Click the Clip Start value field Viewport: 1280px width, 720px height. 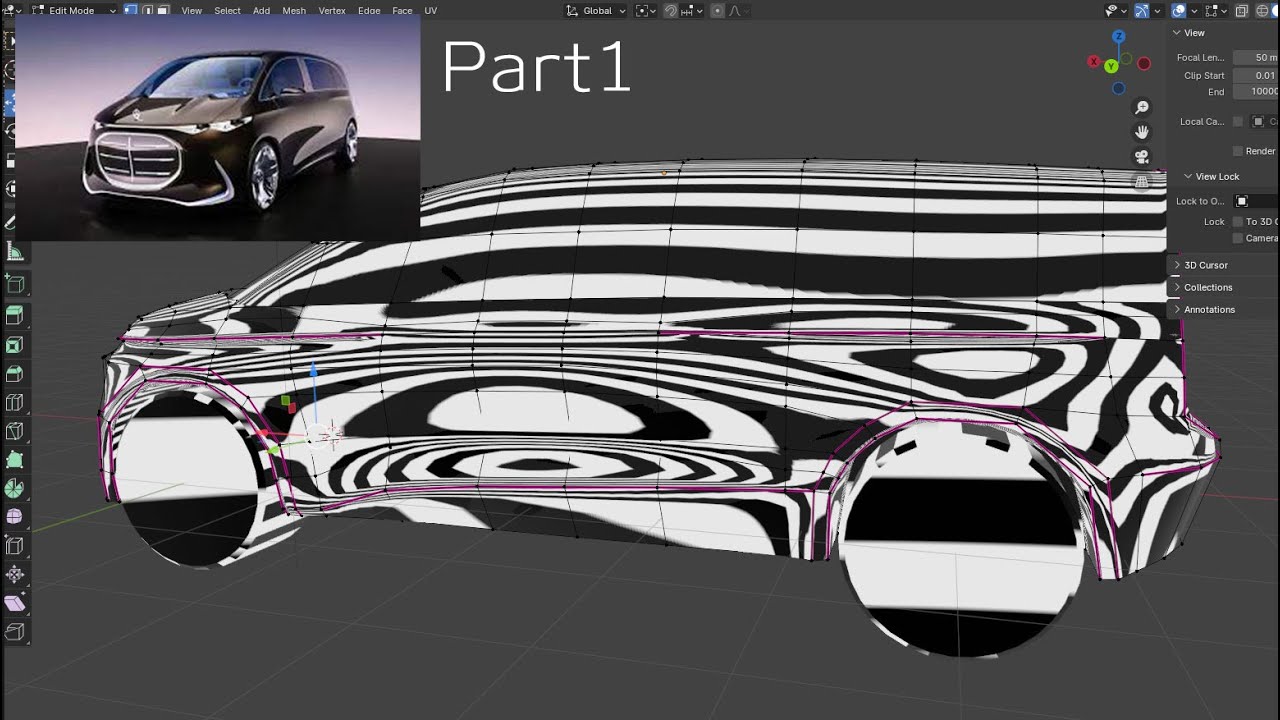[x=1256, y=75]
